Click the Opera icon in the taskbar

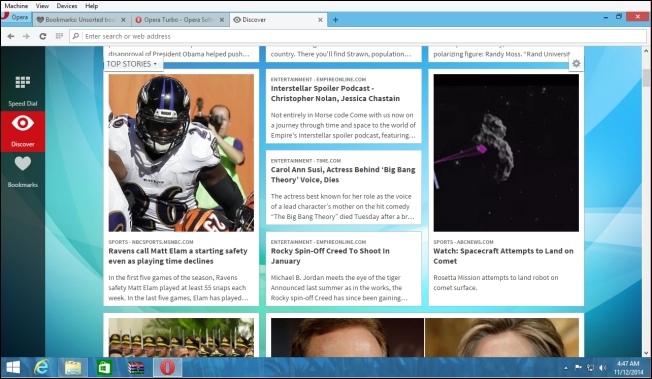tap(167, 368)
